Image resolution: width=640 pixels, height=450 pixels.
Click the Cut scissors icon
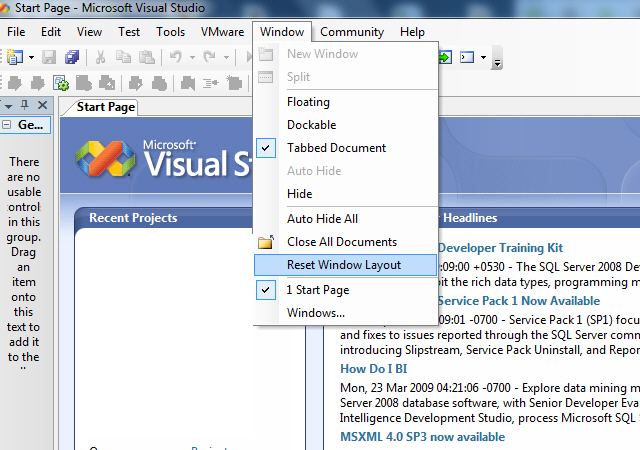[x=100, y=57]
